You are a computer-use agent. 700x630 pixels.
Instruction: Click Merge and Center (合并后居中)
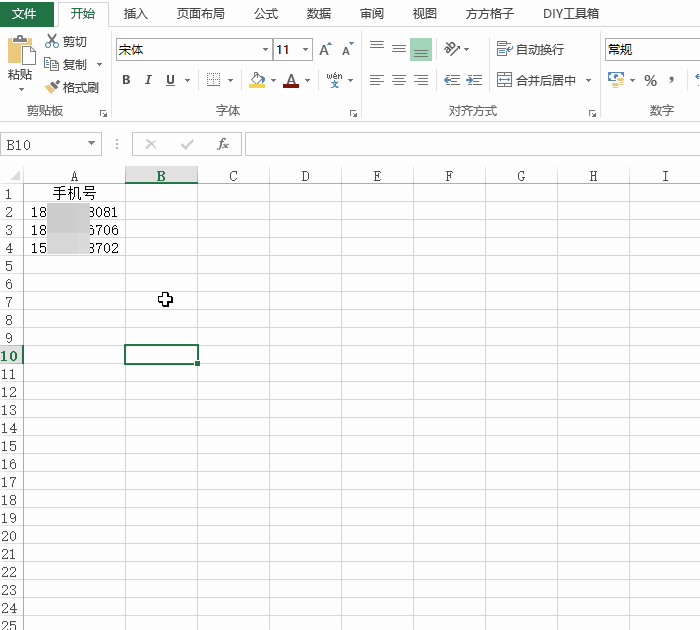(x=536, y=80)
